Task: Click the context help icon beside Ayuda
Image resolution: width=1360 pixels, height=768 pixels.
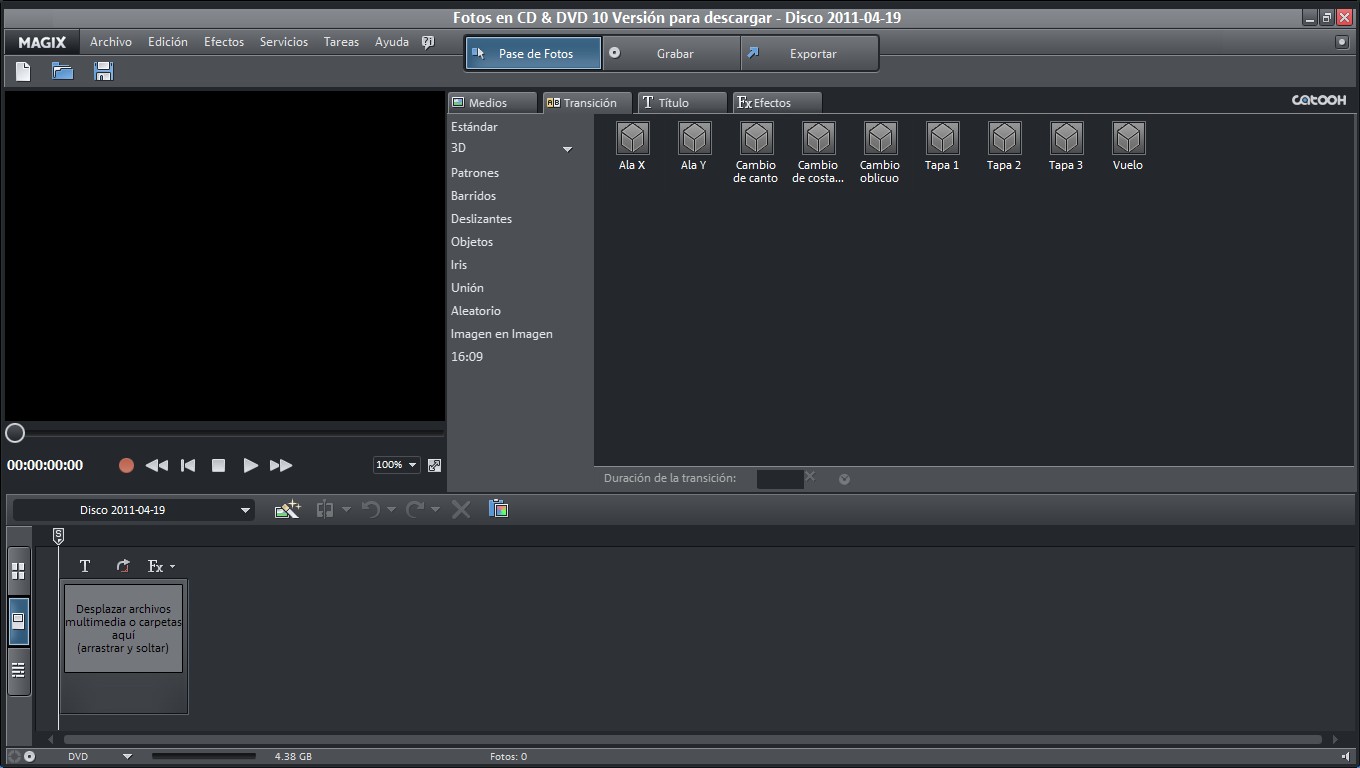Action: click(x=428, y=42)
